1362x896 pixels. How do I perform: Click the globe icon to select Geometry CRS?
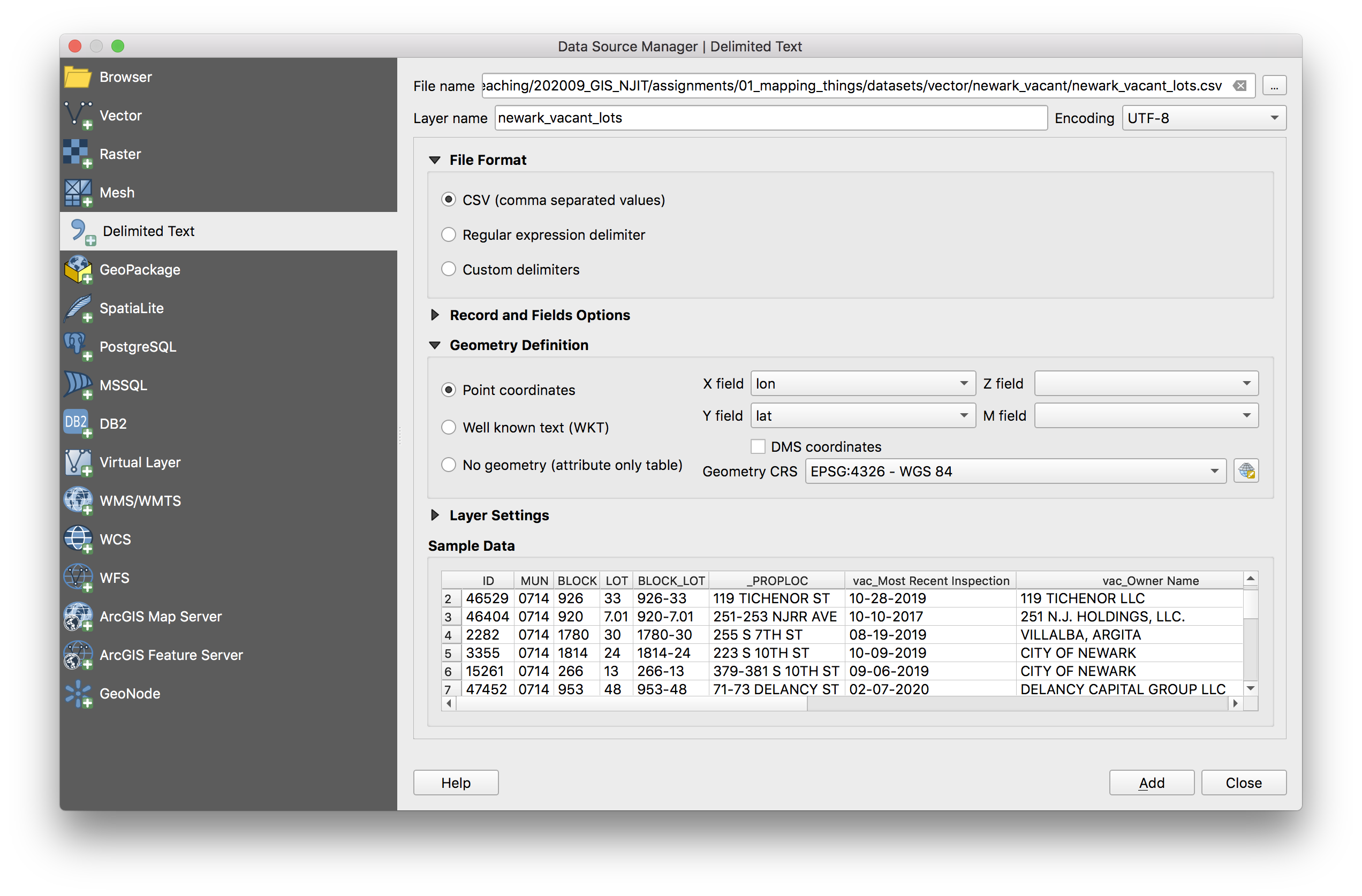(1246, 470)
